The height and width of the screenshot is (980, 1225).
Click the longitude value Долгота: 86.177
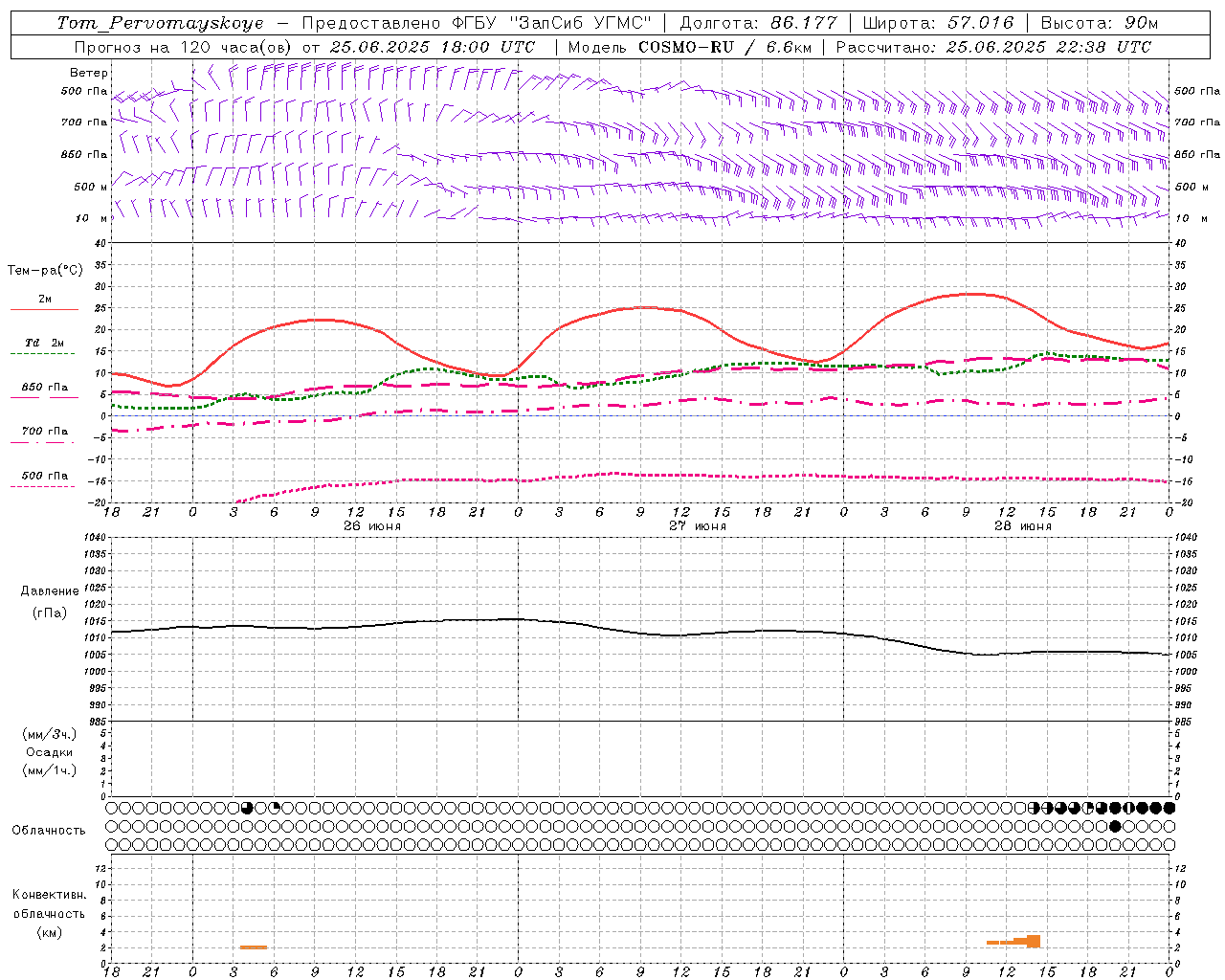[758, 23]
